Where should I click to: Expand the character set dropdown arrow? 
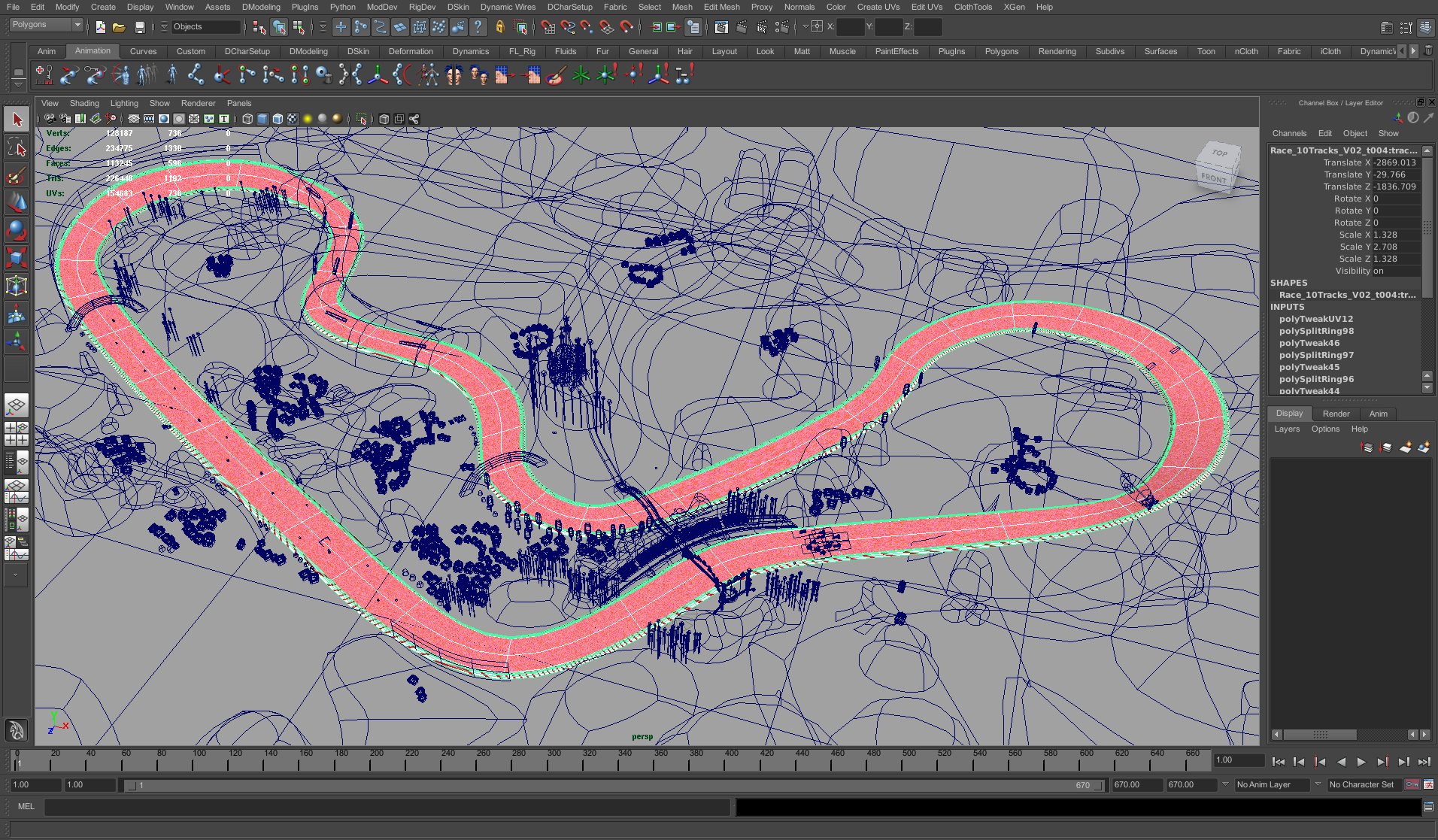click(1318, 784)
